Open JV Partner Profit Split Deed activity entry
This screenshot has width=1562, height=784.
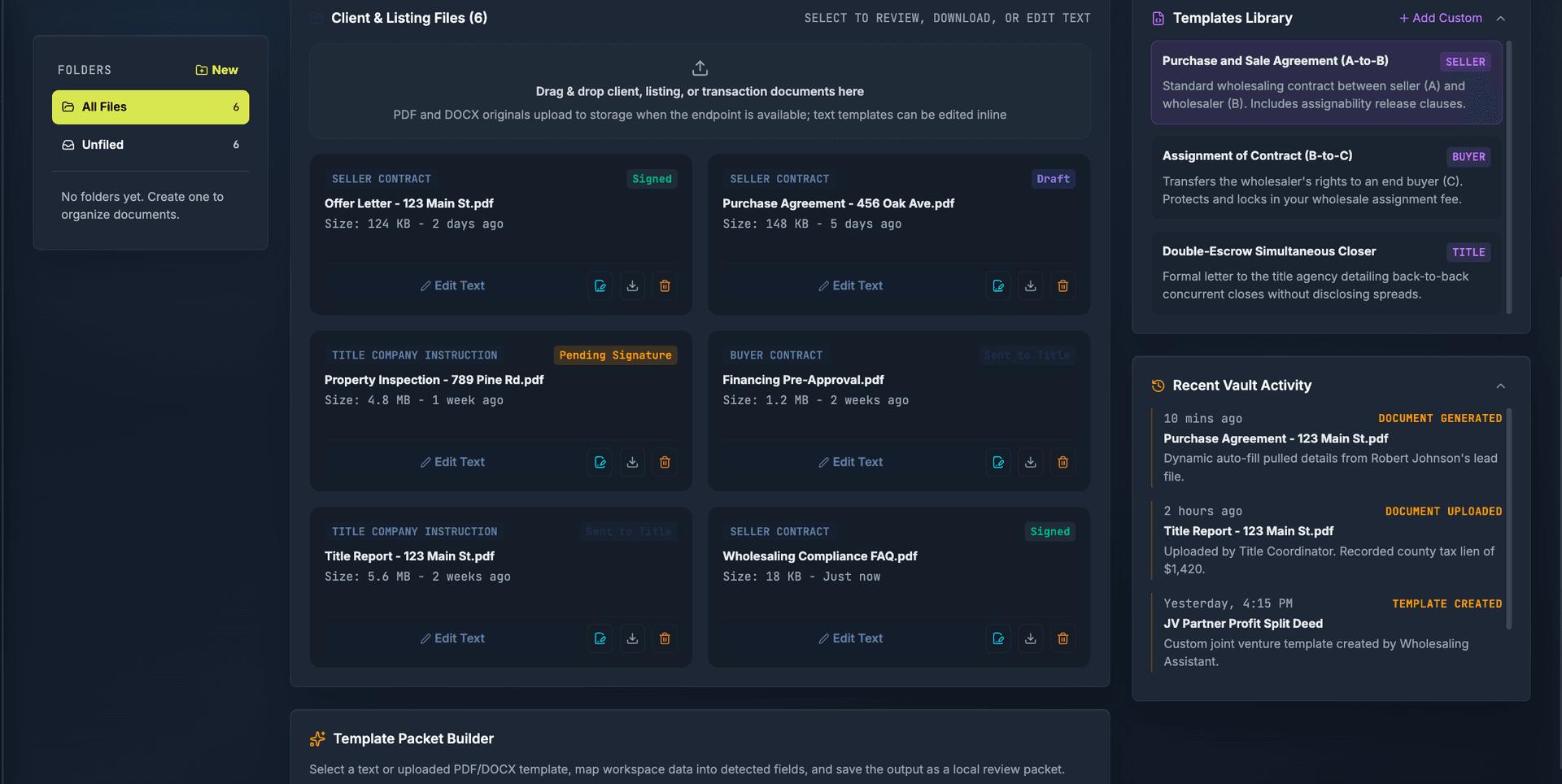coord(1328,632)
